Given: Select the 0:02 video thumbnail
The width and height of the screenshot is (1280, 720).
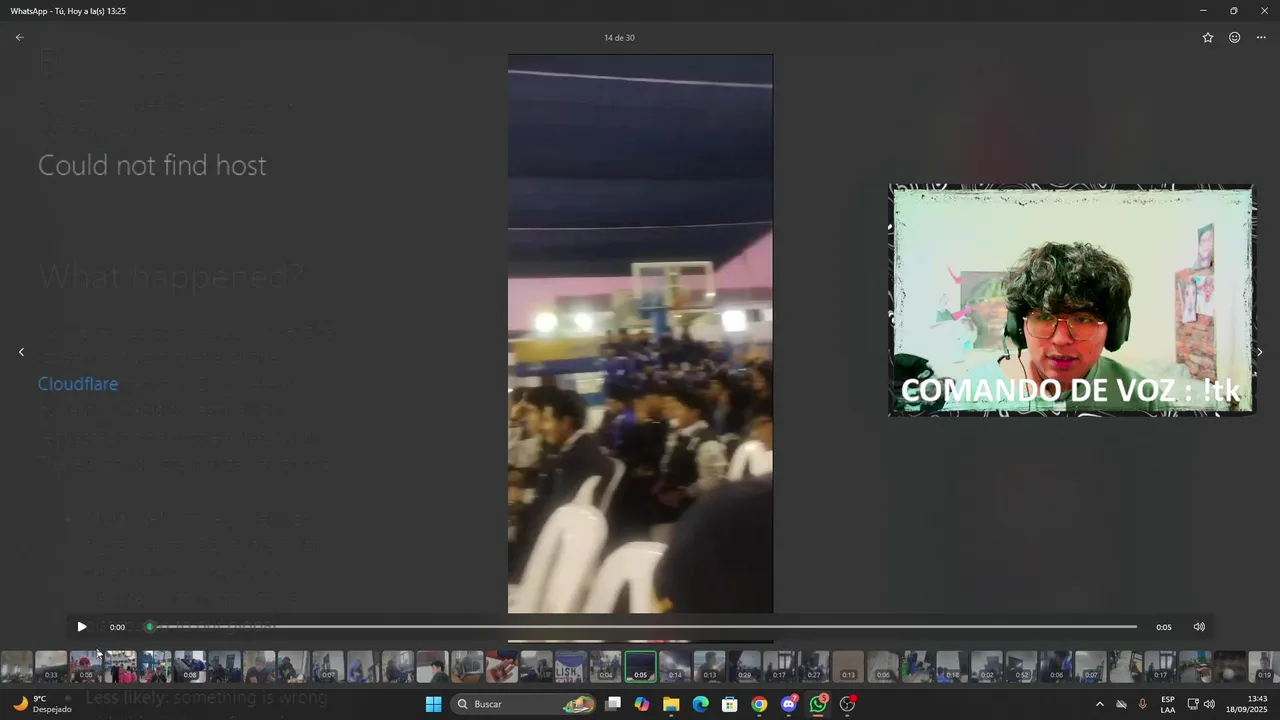Looking at the screenshot, I should 987,666.
